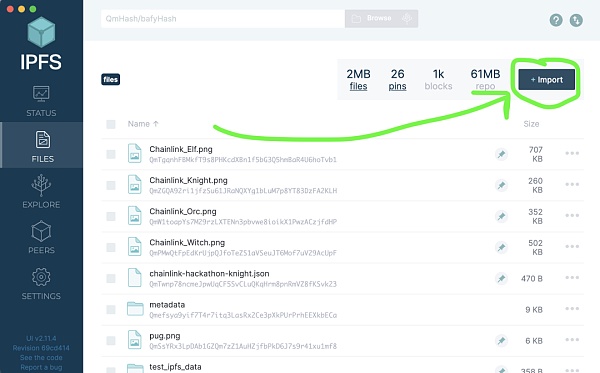Screen dimensions: 600x373
Task: Click the Size column header
Action: click(x=531, y=124)
